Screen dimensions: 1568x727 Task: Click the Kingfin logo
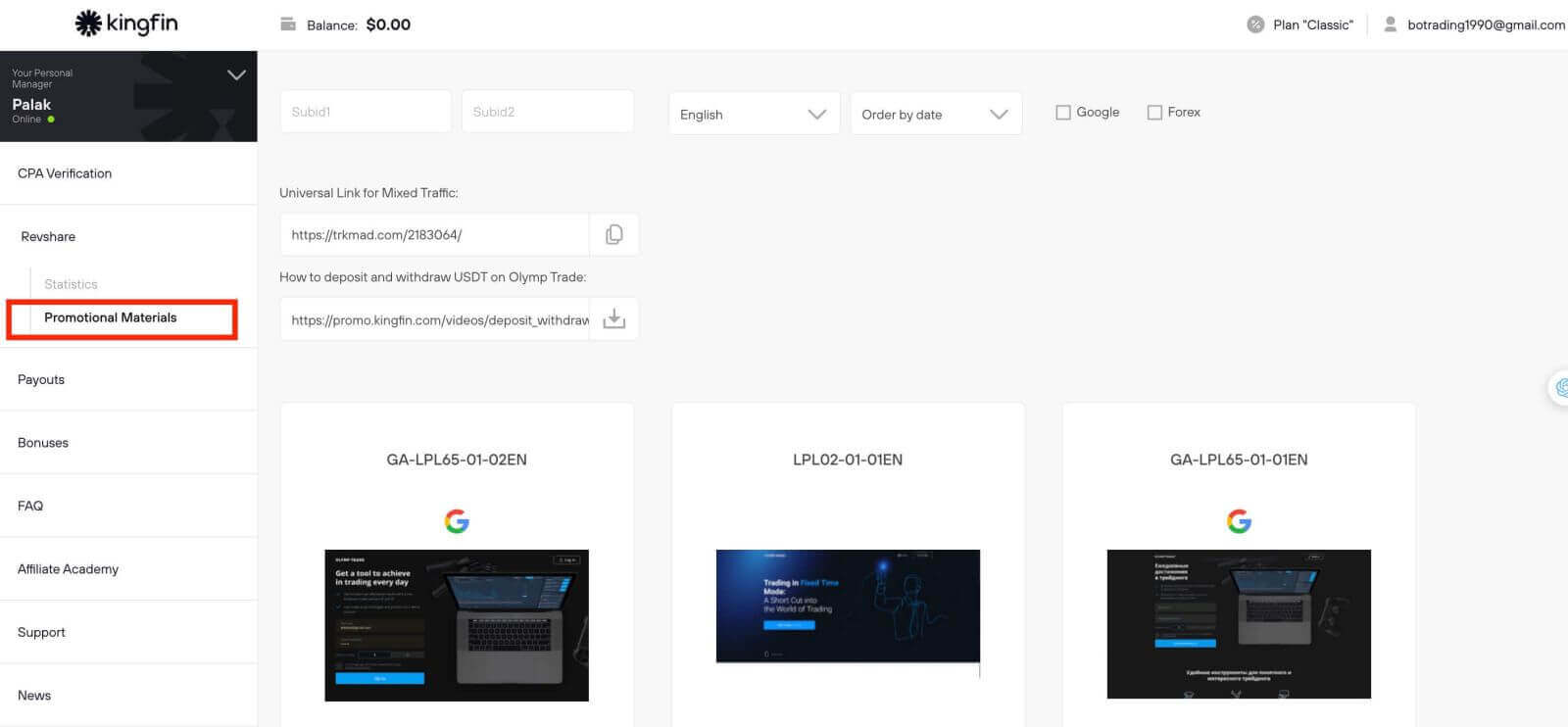126,24
